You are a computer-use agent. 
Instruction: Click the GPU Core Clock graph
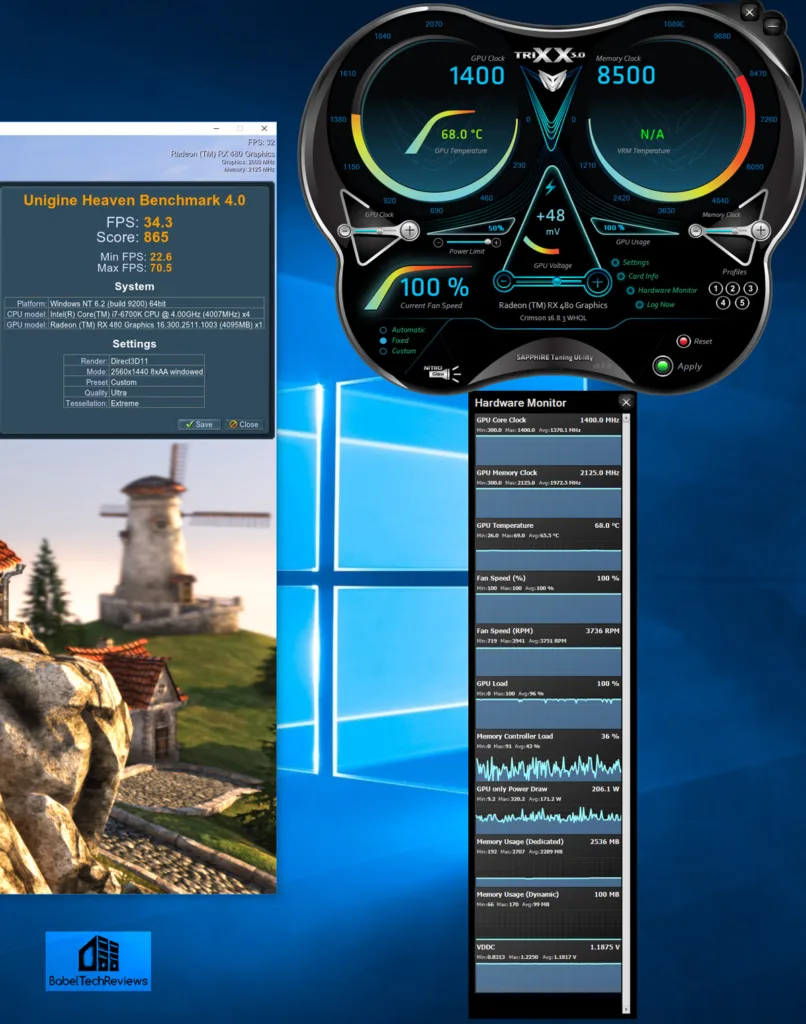point(548,450)
